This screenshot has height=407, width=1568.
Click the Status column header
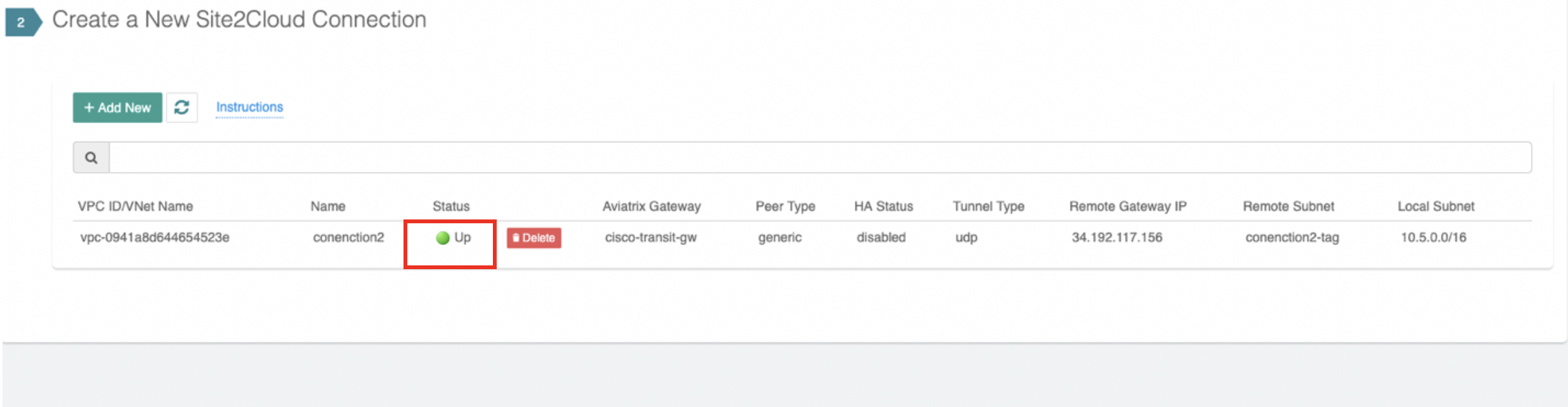(451, 207)
